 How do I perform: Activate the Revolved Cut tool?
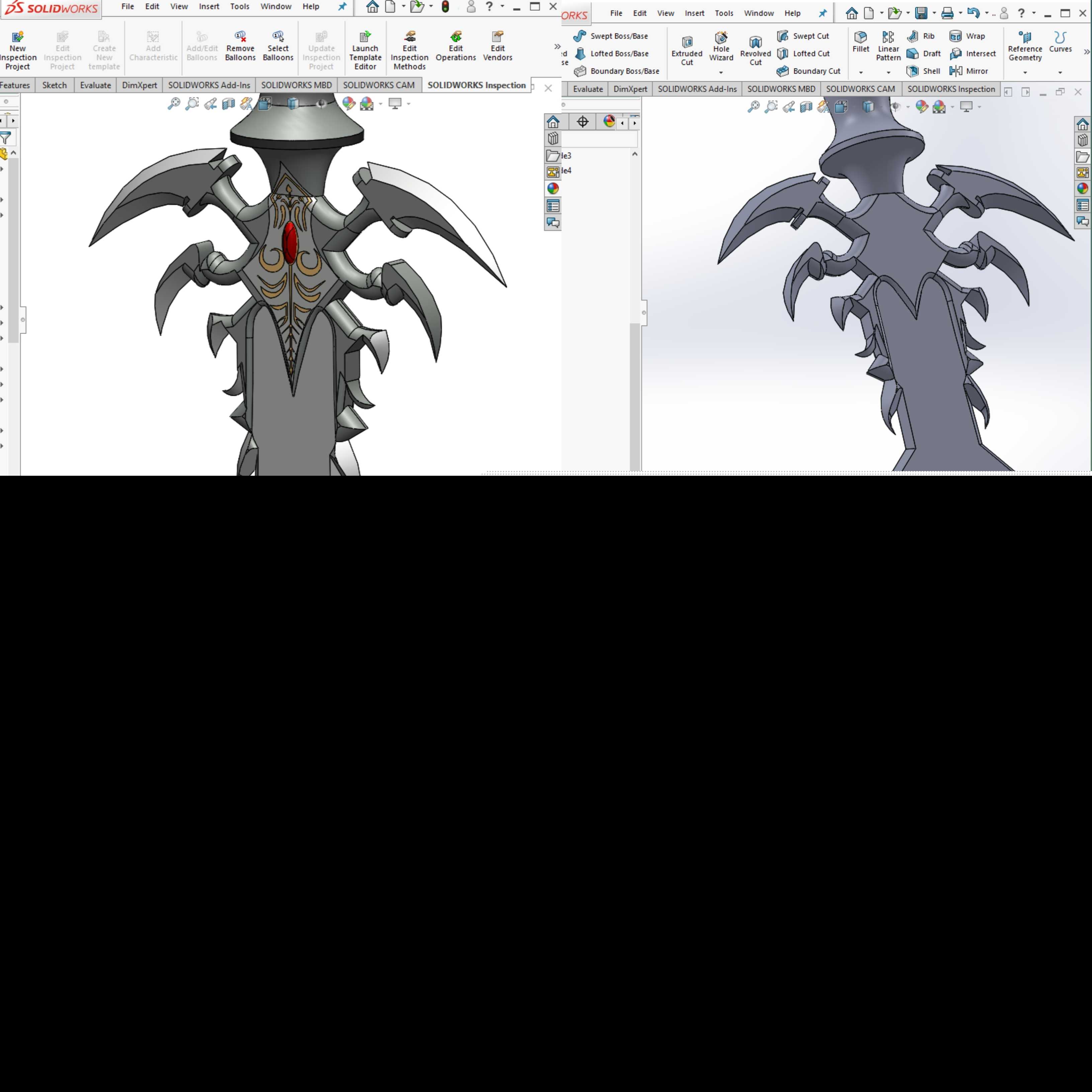756,51
